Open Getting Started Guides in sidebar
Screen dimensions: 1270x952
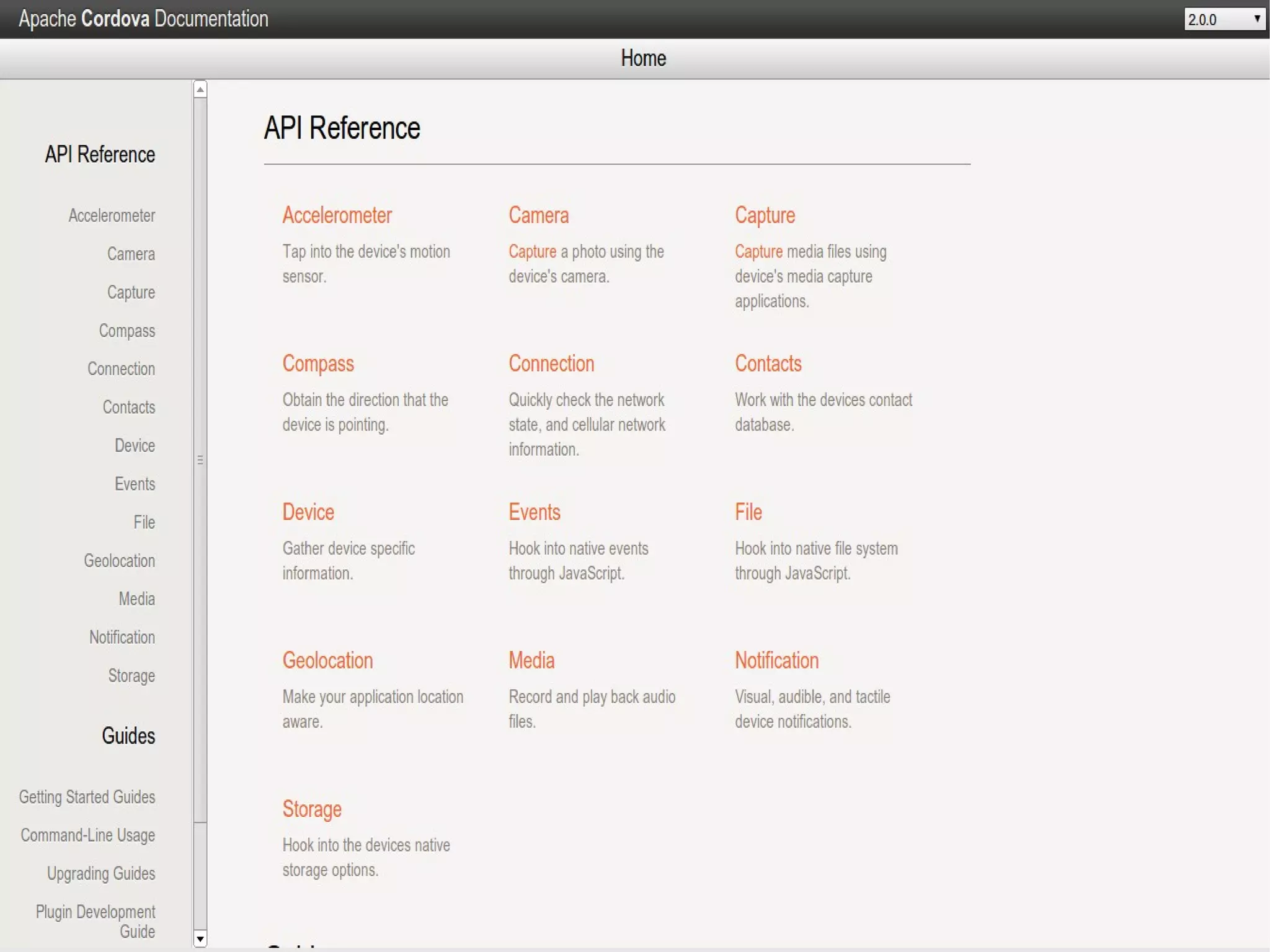coord(87,797)
